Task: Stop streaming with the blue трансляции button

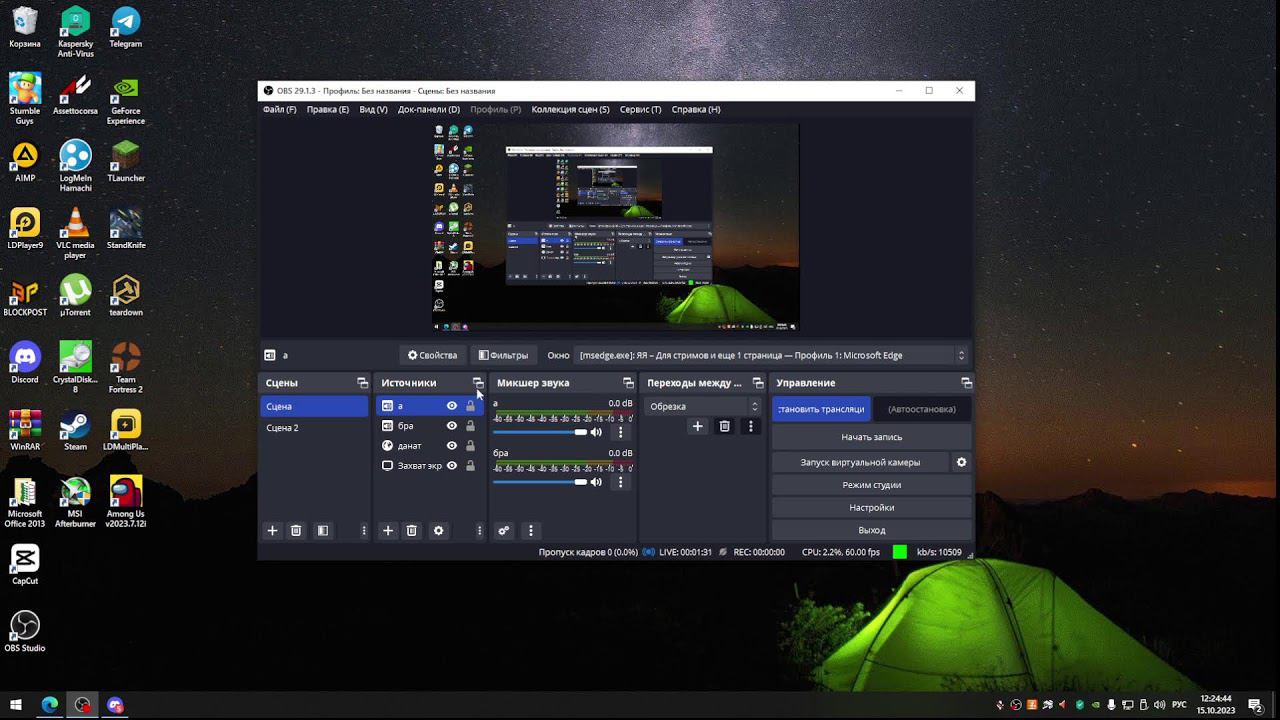Action: coord(821,409)
